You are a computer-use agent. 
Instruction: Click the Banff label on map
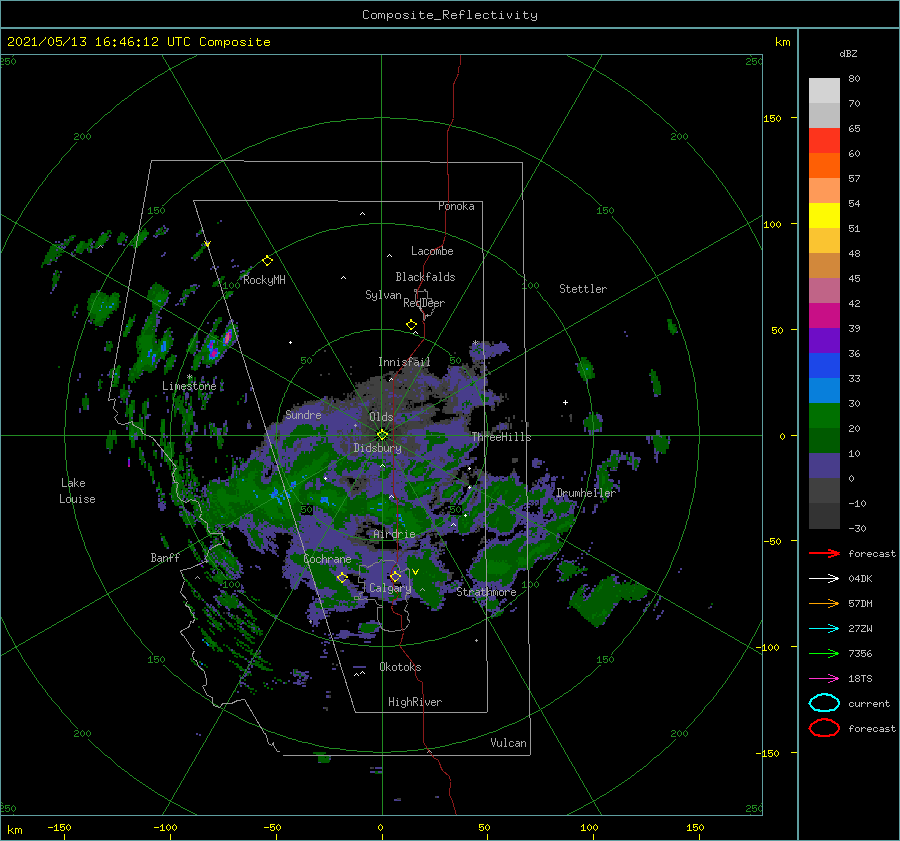[165, 557]
